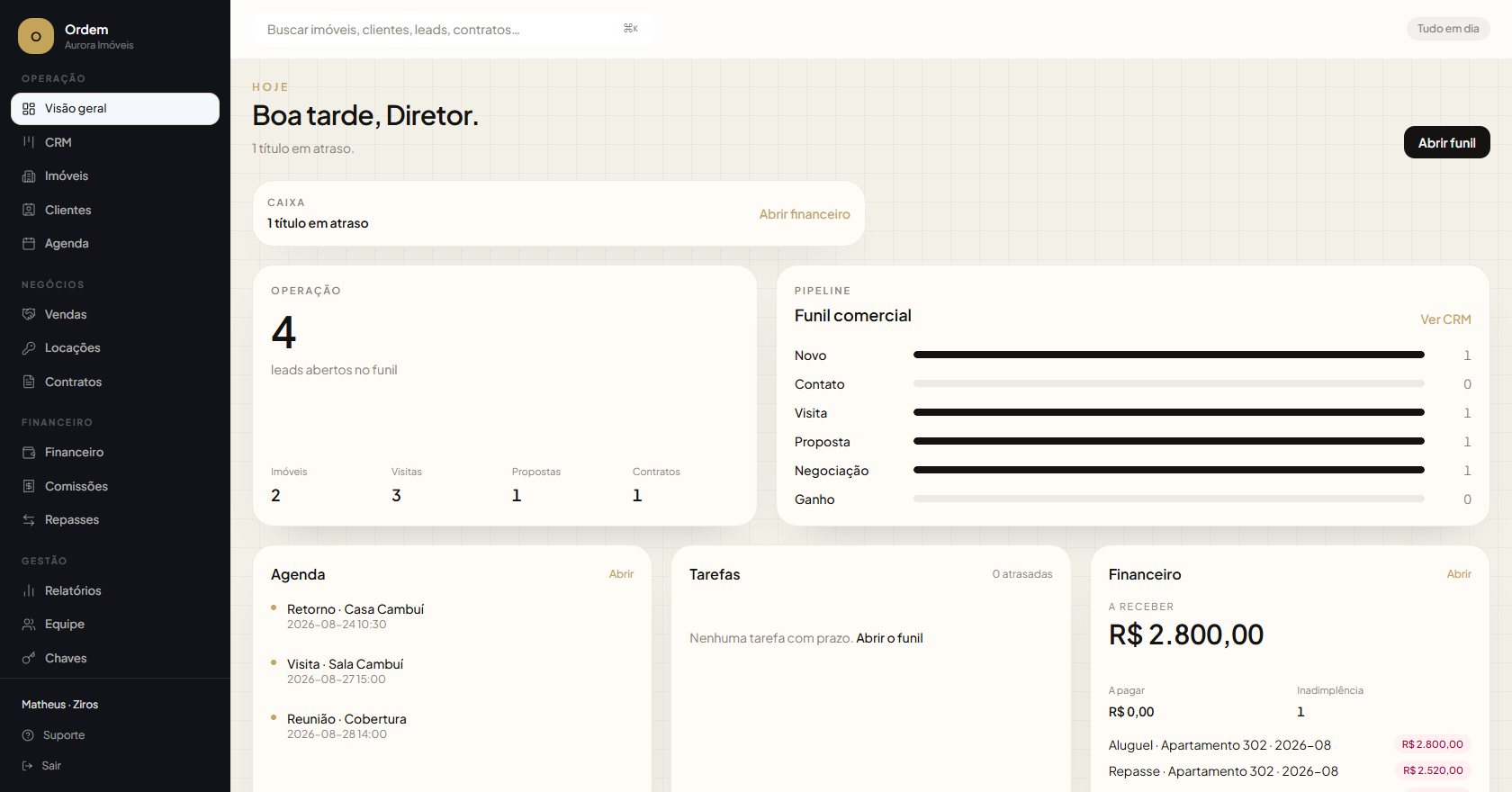Image resolution: width=1512 pixels, height=792 pixels.
Task: Click the Agenda calendar icon
Action: pos(29,244)
